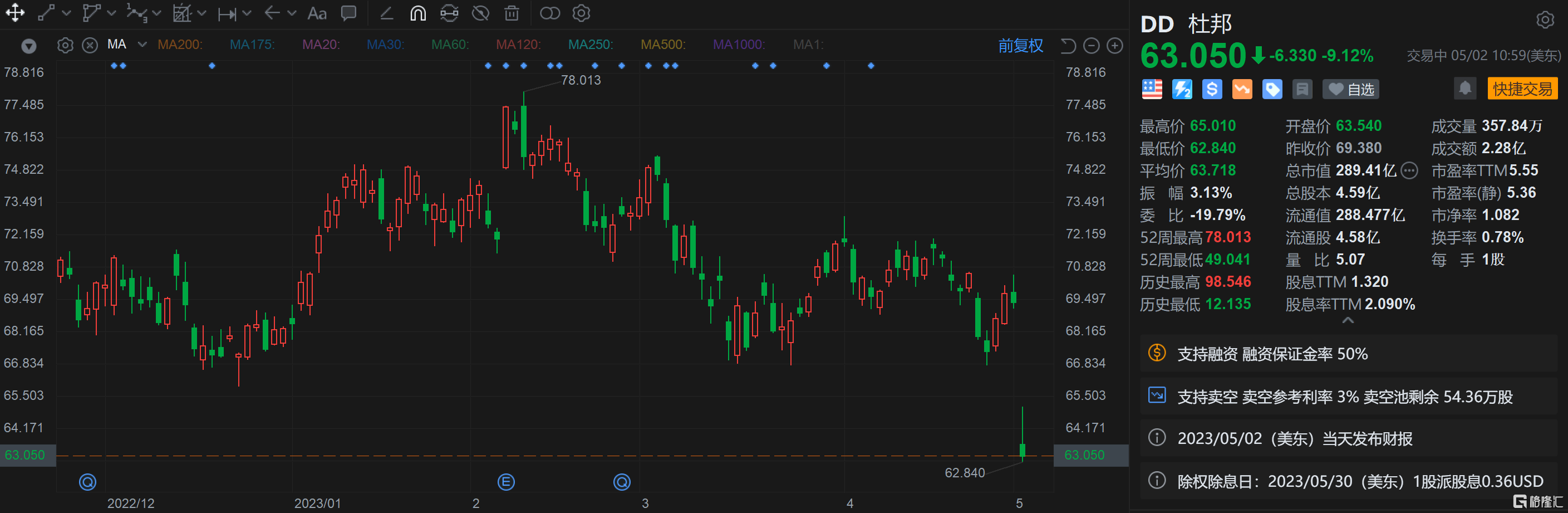Open the 快捷交易 quick trade panel
The width and height of the screenshot is (1568, 513).
pyautogui.click(x=1523, y=89)
